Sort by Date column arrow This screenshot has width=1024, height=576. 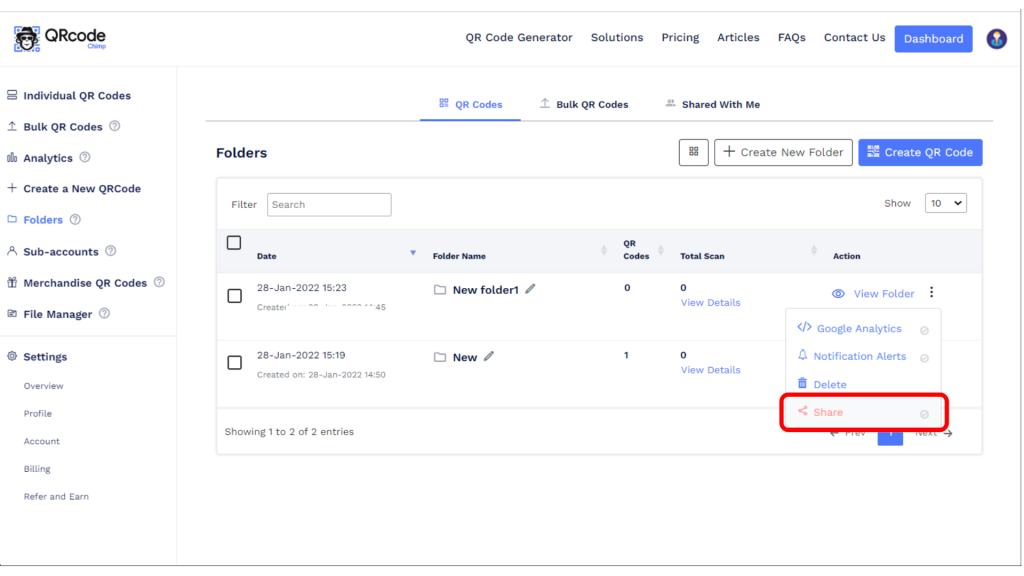point(413,253)
